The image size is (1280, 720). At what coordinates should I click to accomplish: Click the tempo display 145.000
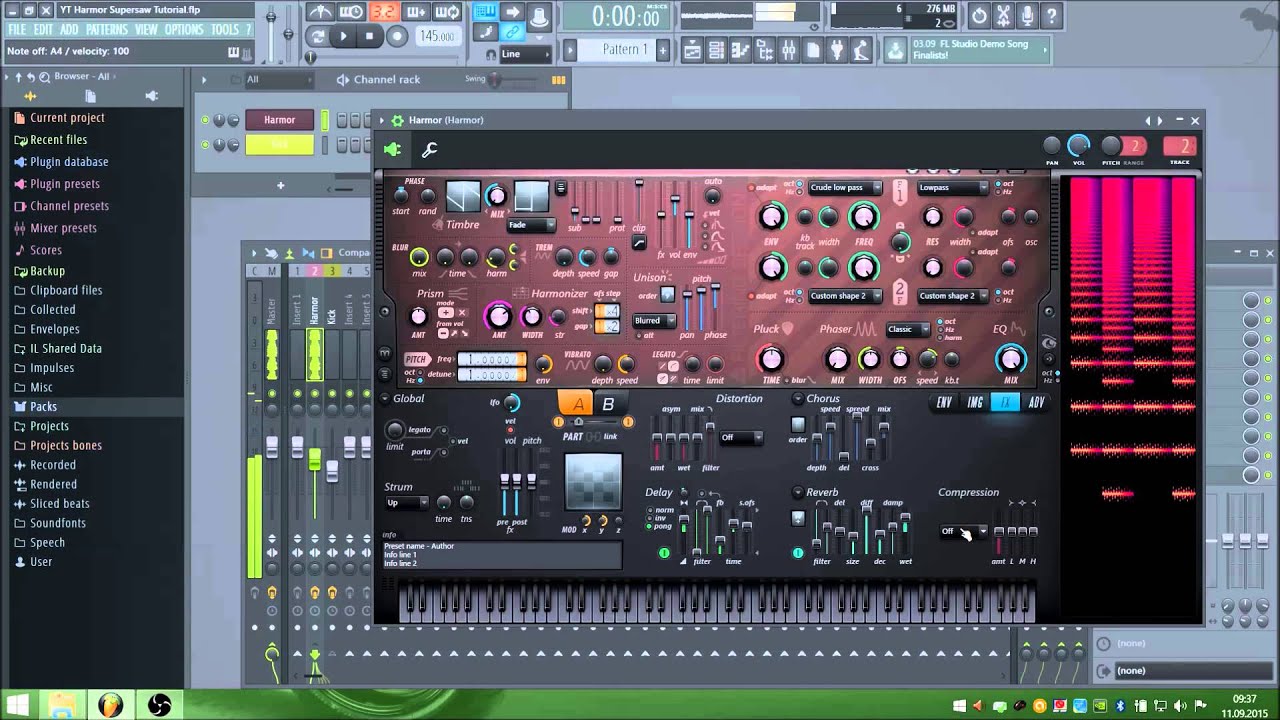437,36
